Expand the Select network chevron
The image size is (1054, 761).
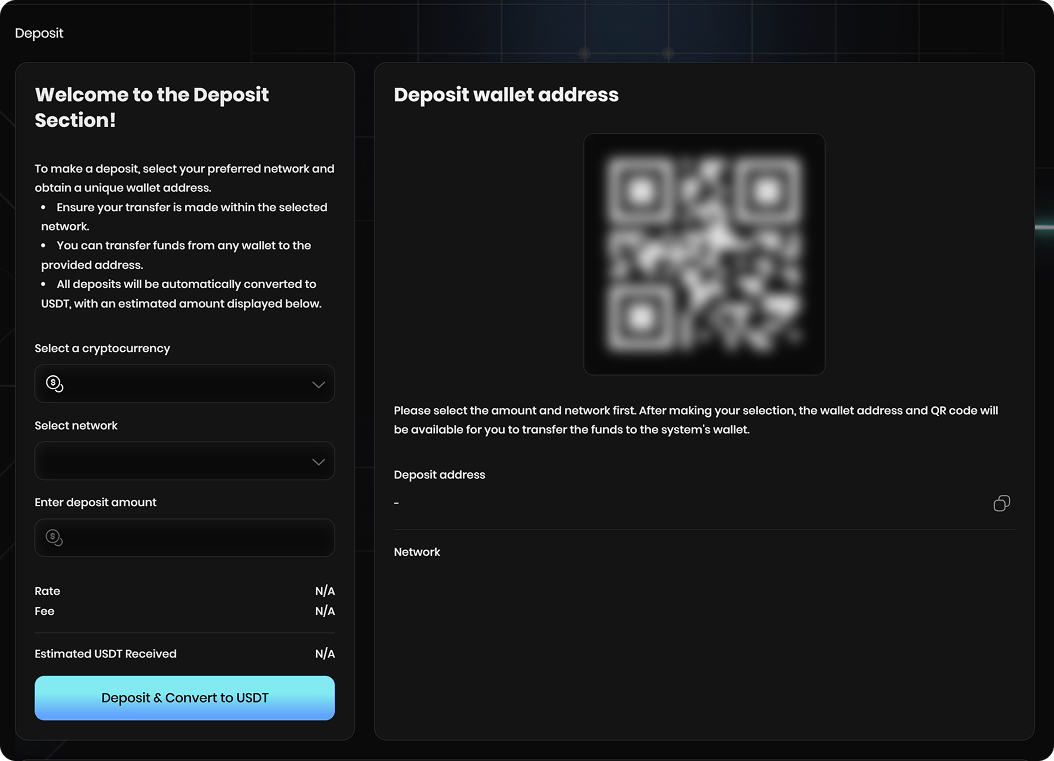click(318, 462)
